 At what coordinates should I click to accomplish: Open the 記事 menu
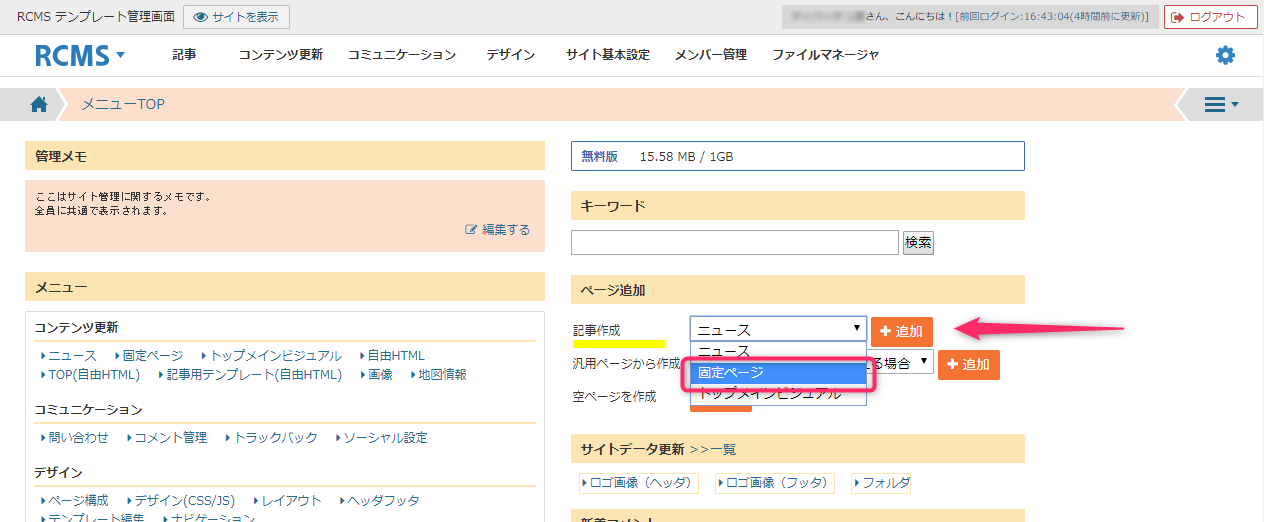pyautogui.click(x=184, y=55)
